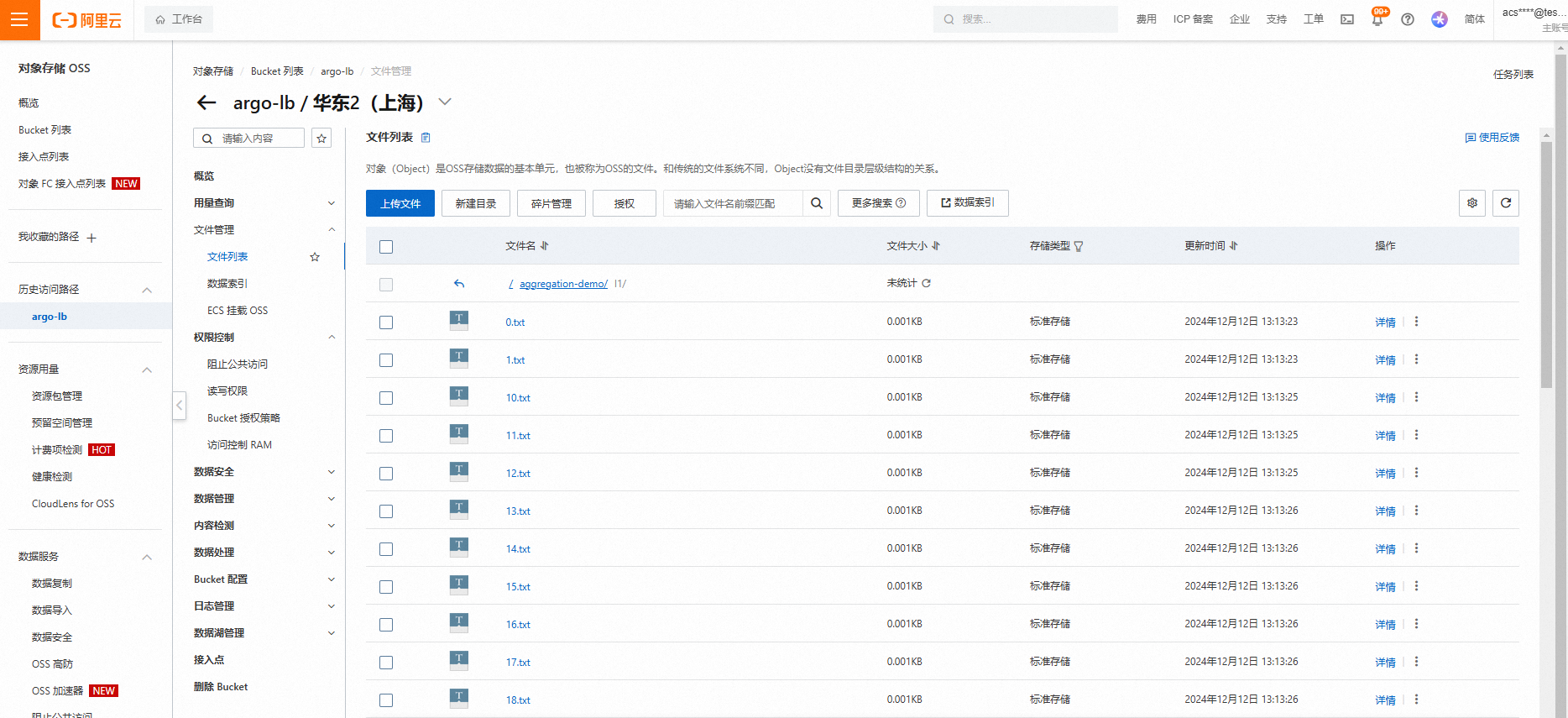Focus the top global search box
This screenshot has height=718, width=1568.
(x=1026, y=19)
